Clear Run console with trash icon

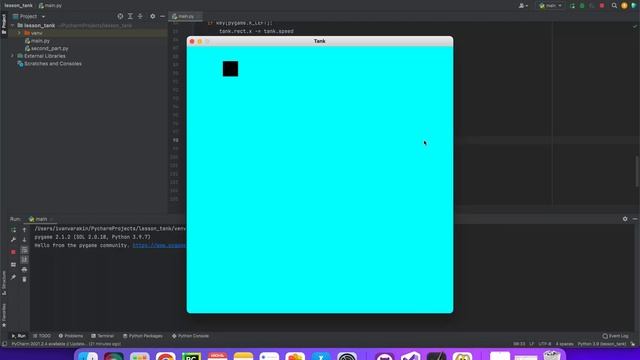[24, 279]
